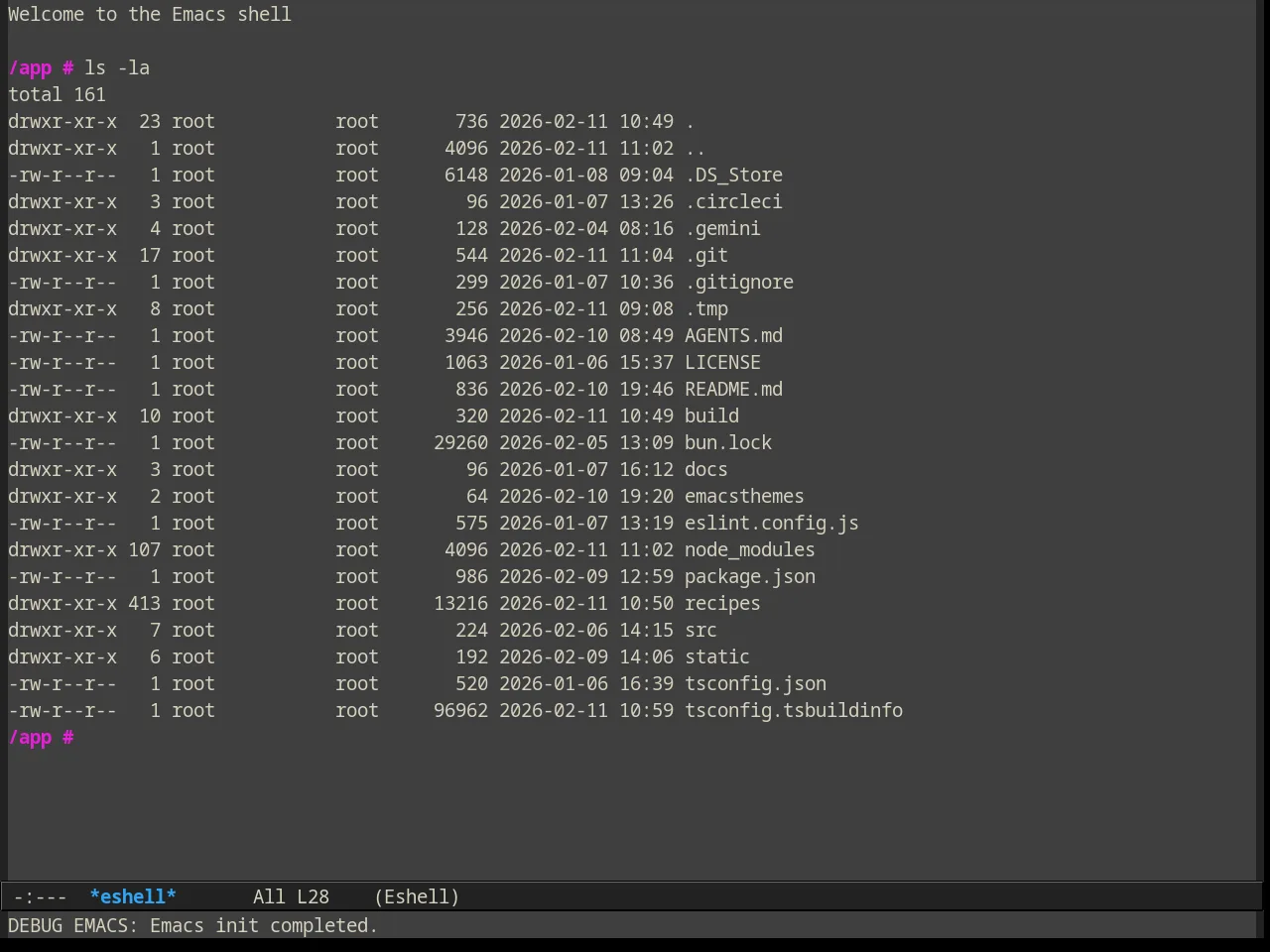Click the size 986 of package.json
Viewport: 1270px width, 952px height.
(471, 576)
